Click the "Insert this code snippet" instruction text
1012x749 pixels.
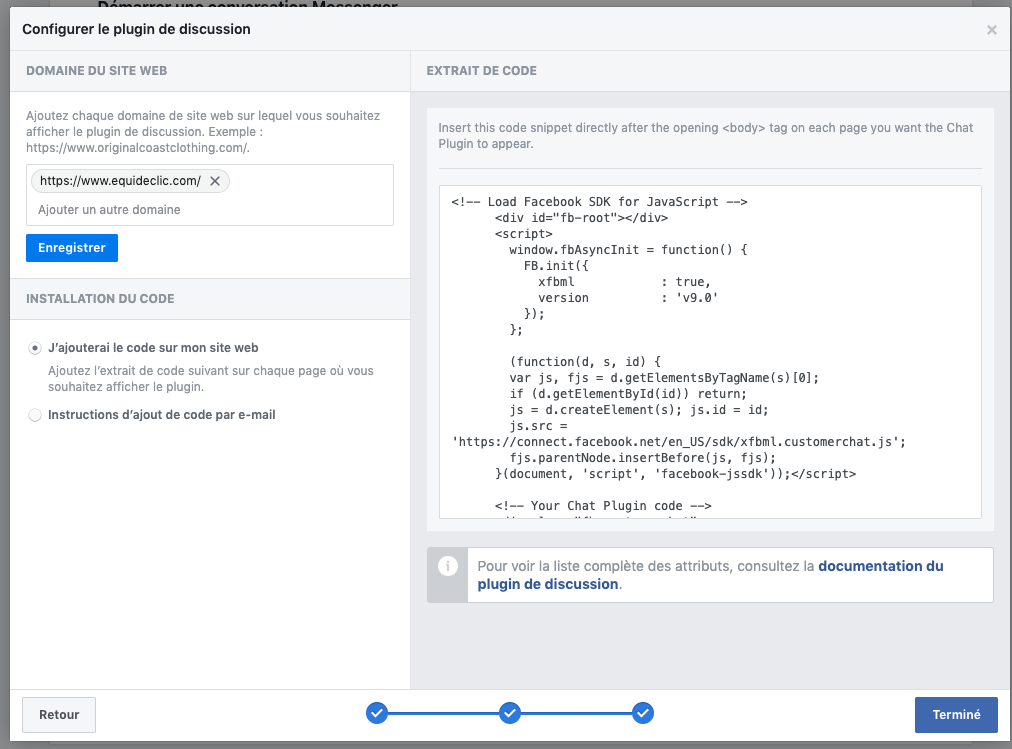tap(705, 135)
